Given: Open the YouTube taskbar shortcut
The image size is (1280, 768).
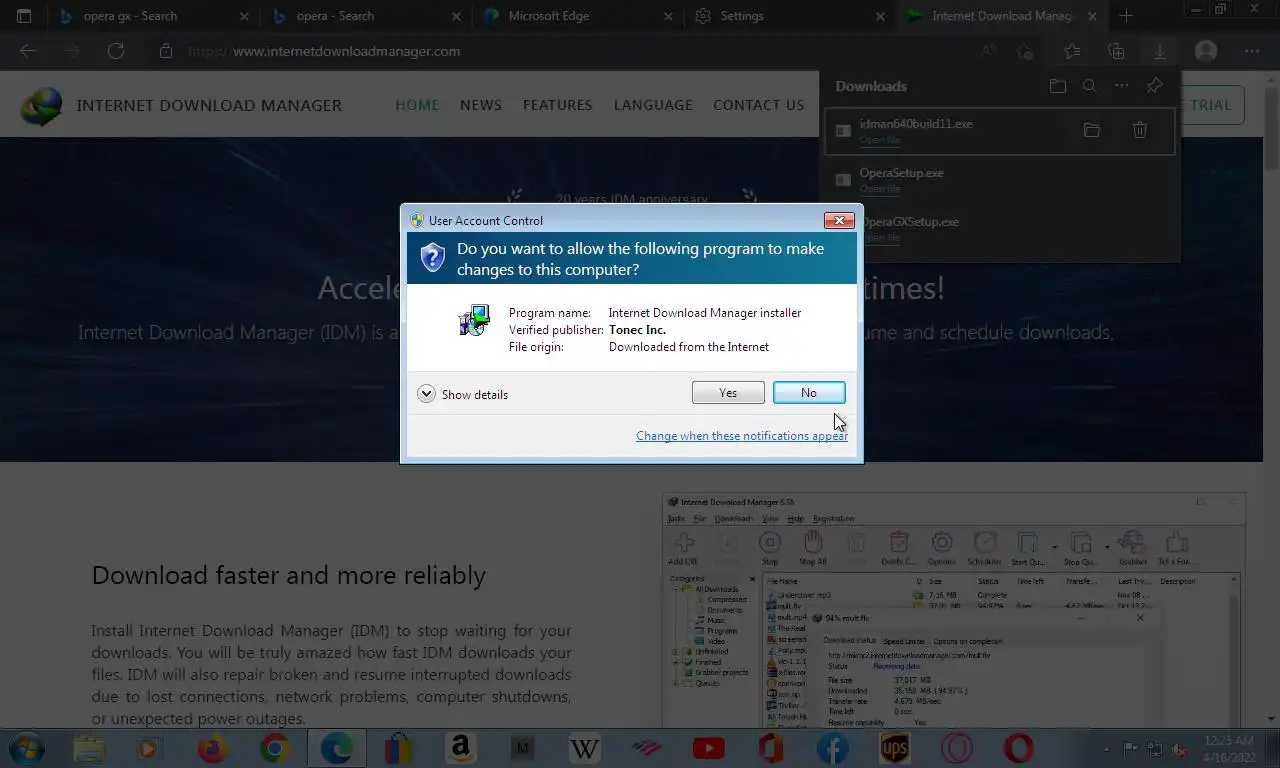Looking at the screenshot, I should coord(708,748).
